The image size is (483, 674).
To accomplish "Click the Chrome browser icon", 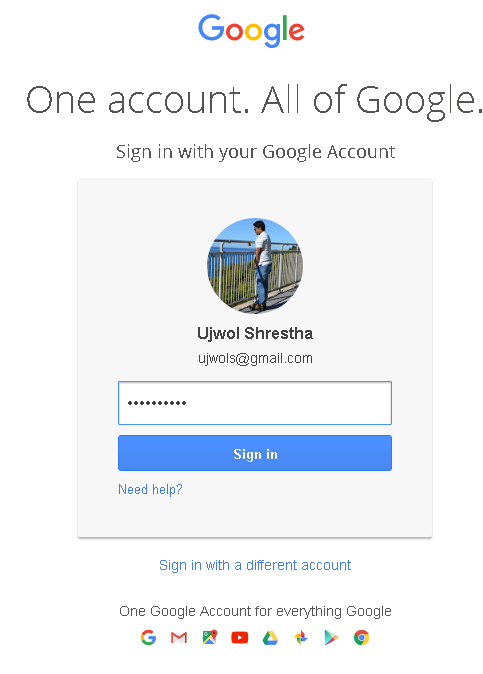I will (361, 637).
